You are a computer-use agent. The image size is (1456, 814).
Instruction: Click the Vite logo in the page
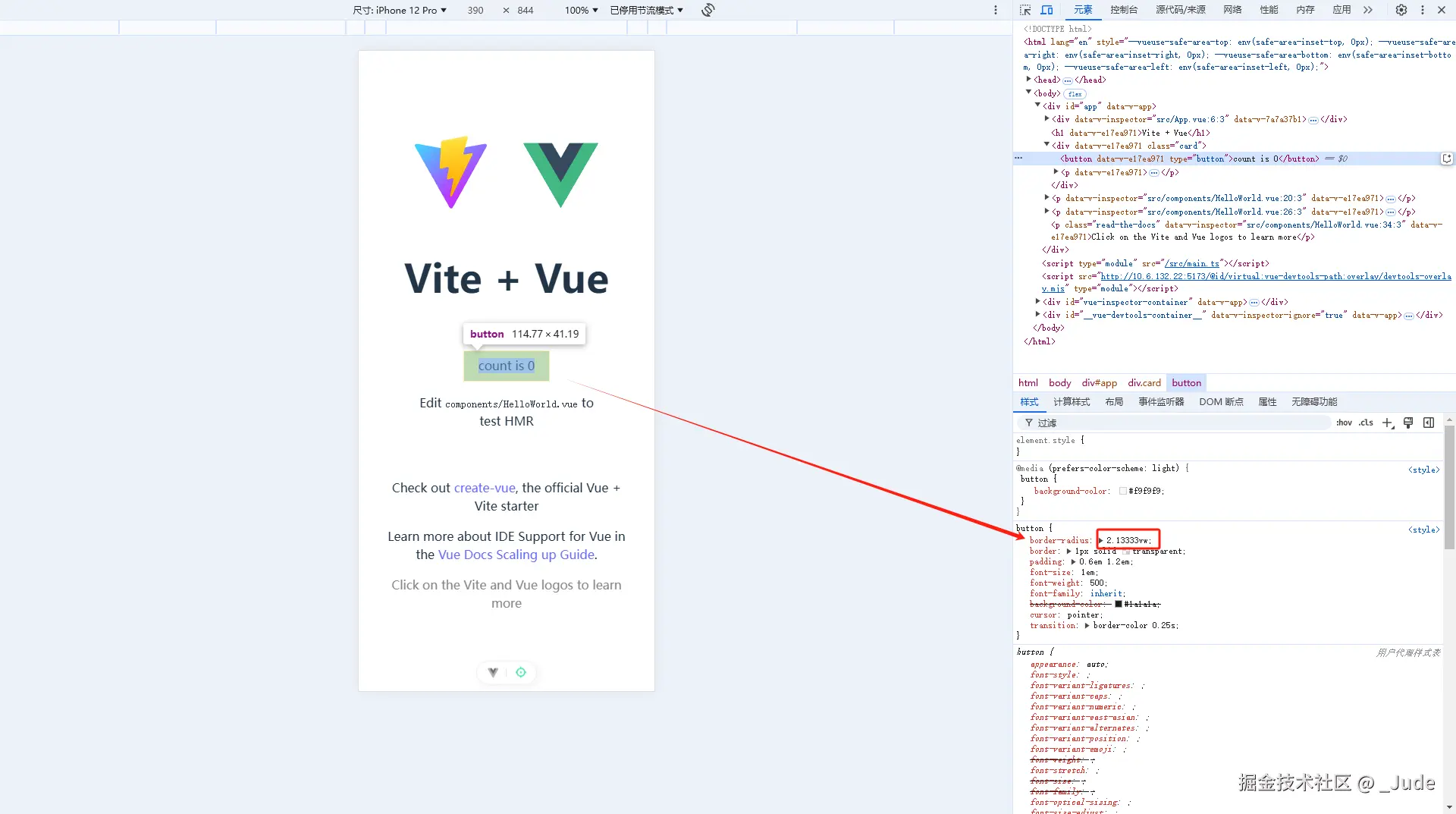[451, 172]
